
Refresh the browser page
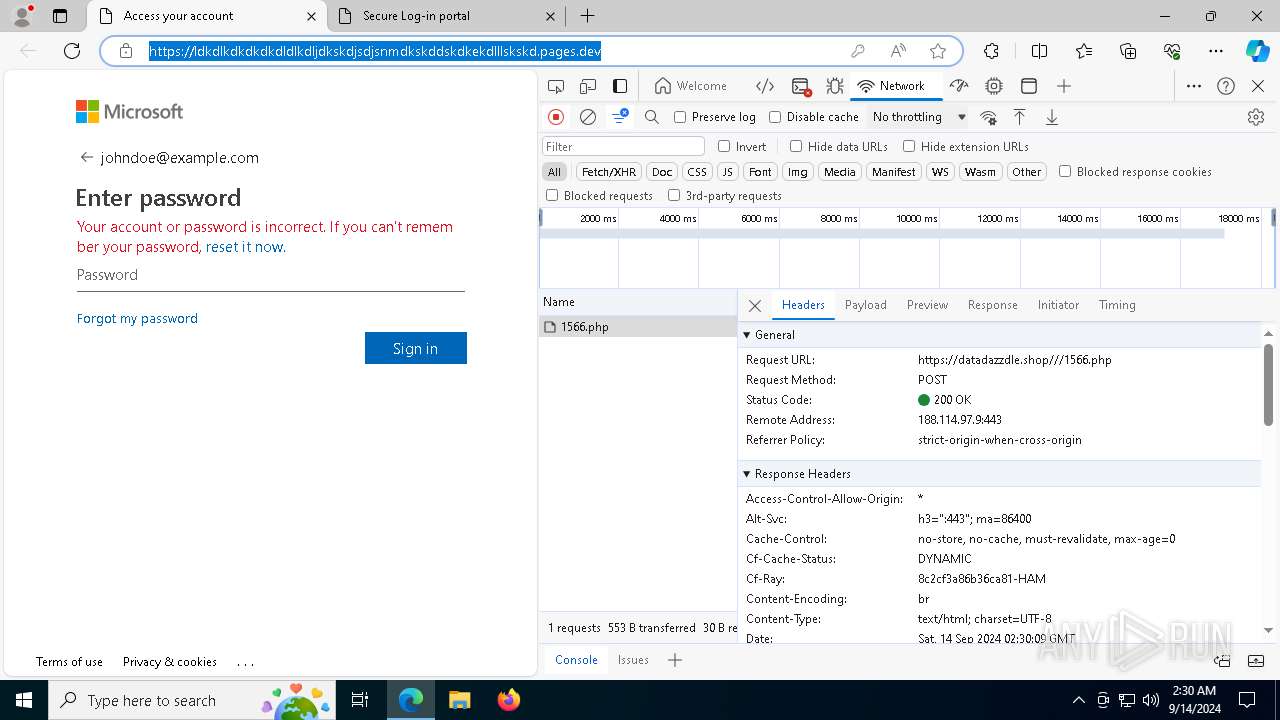[x=72, y=51]
